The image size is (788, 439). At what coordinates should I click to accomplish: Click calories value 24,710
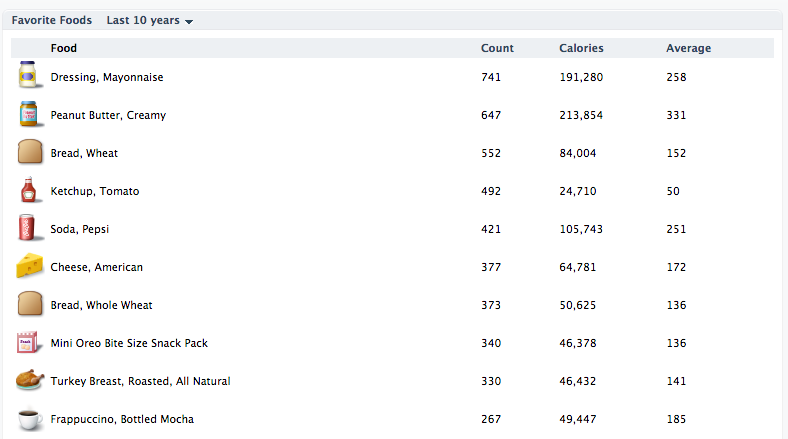pos(578,191)
